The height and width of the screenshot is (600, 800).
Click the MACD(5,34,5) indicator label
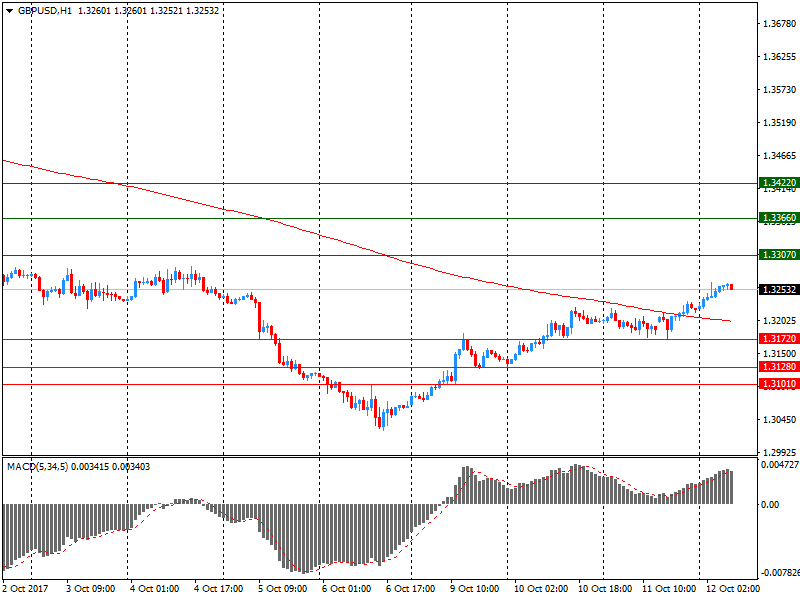coord(37,467)
